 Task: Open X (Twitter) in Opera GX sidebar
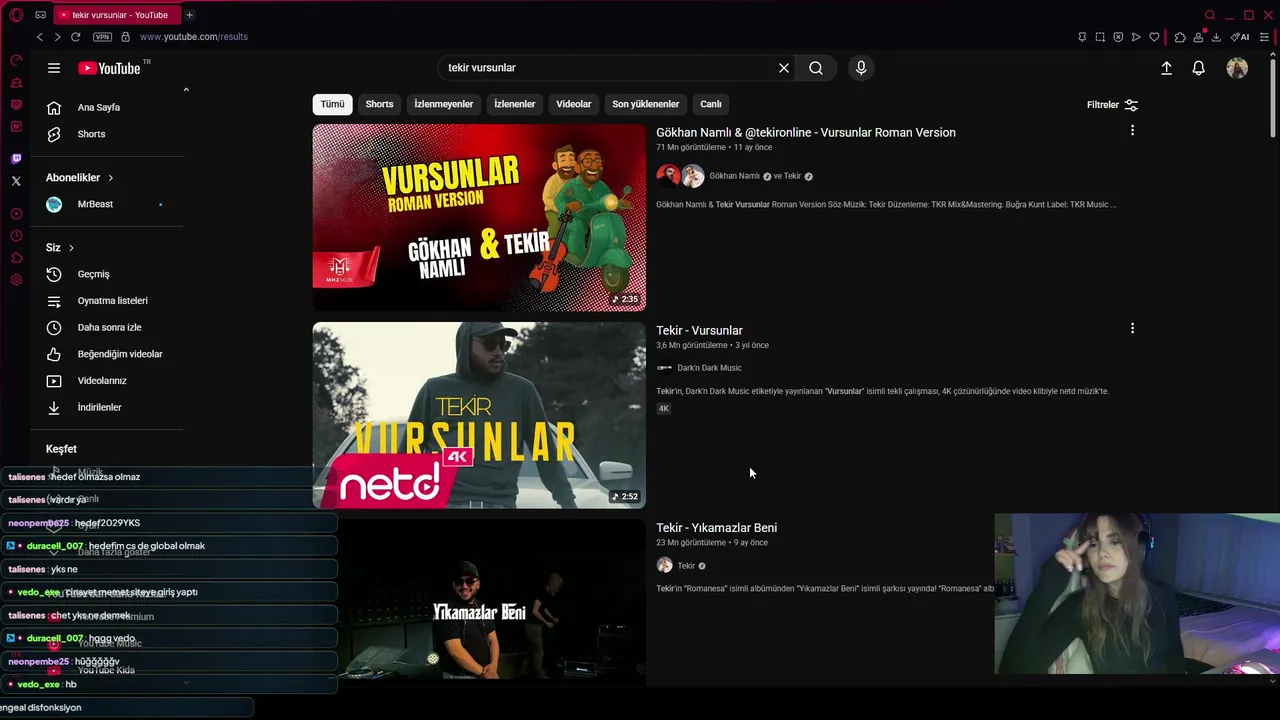pyautogui.click(x=16, y=181)
